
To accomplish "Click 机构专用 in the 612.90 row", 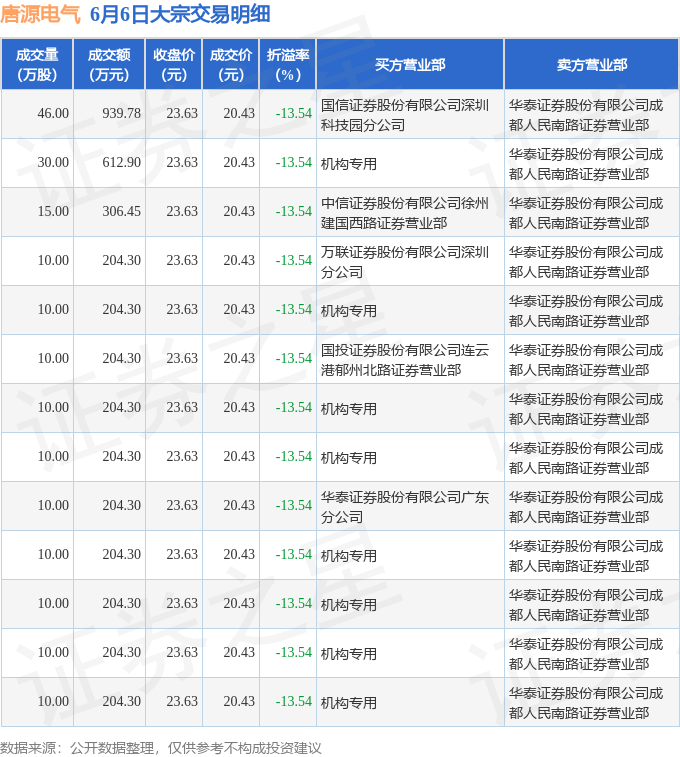I will (x=348, y=164).
